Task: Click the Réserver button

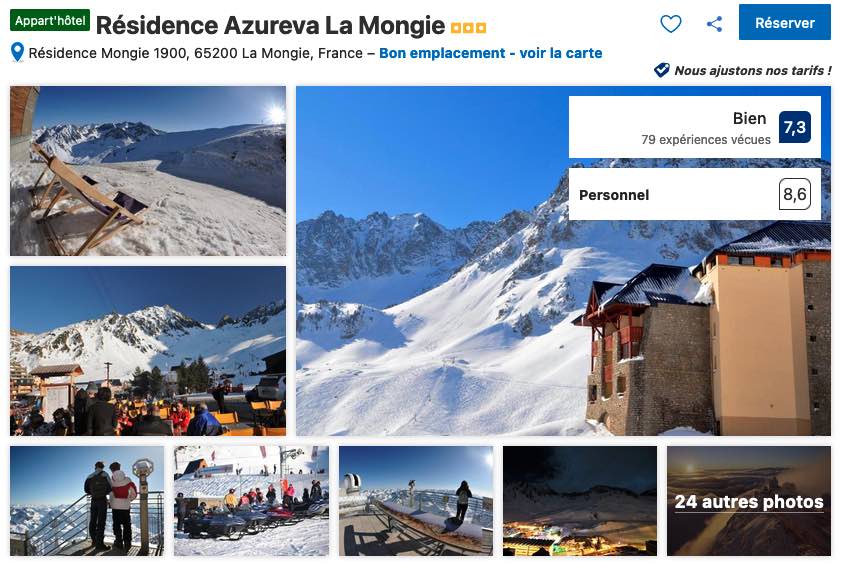Action: pyautogui.click(x=784, y=23)
